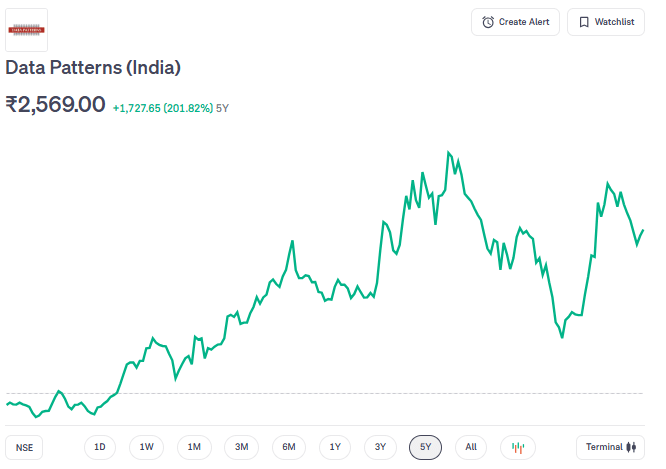Select the 3M time range
The width and height of the screenshot is (666, 469).
point(241,447)
